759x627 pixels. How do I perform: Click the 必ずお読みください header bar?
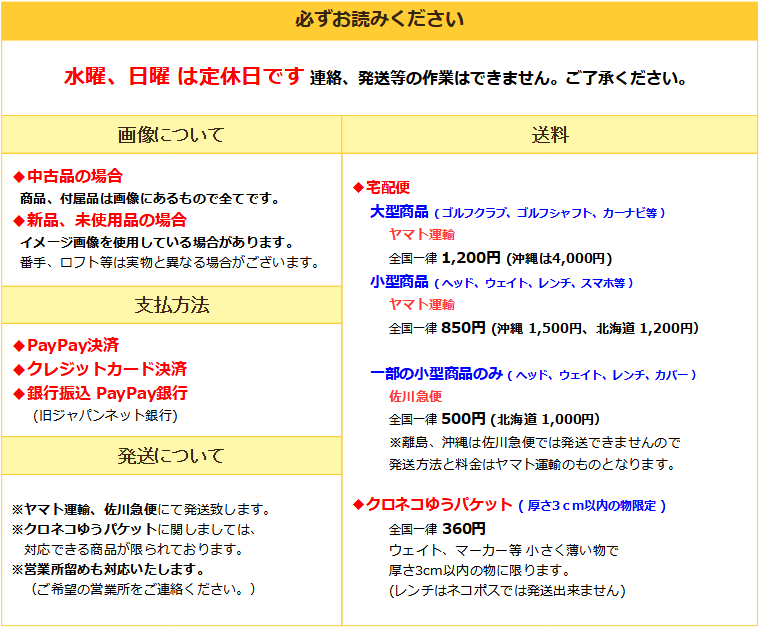coord(379,20)
